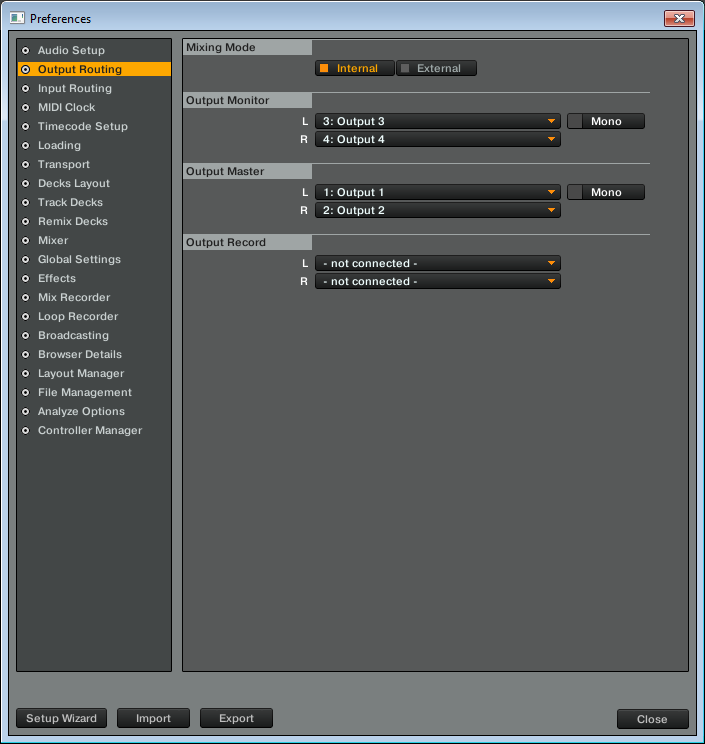The width and height of the screenshot is (705, 744).
Task: Go to Input Routing settings
Action: click(94, 88)
